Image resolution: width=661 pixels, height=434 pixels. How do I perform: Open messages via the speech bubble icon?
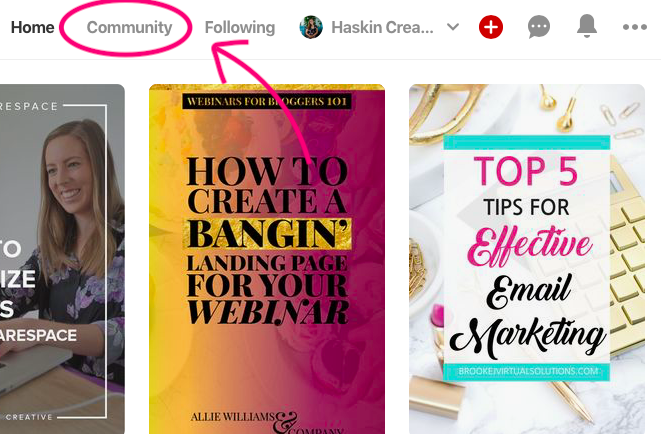pos(539,27)
